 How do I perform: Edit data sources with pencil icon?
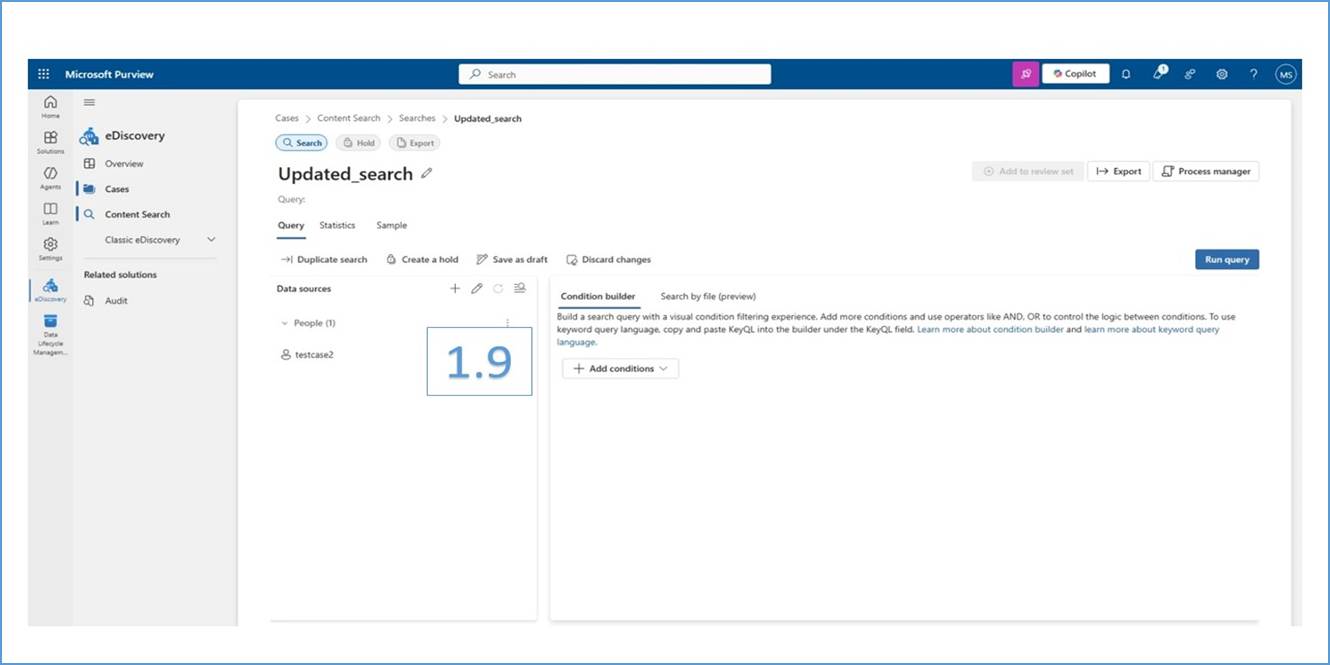click(477, 288)
